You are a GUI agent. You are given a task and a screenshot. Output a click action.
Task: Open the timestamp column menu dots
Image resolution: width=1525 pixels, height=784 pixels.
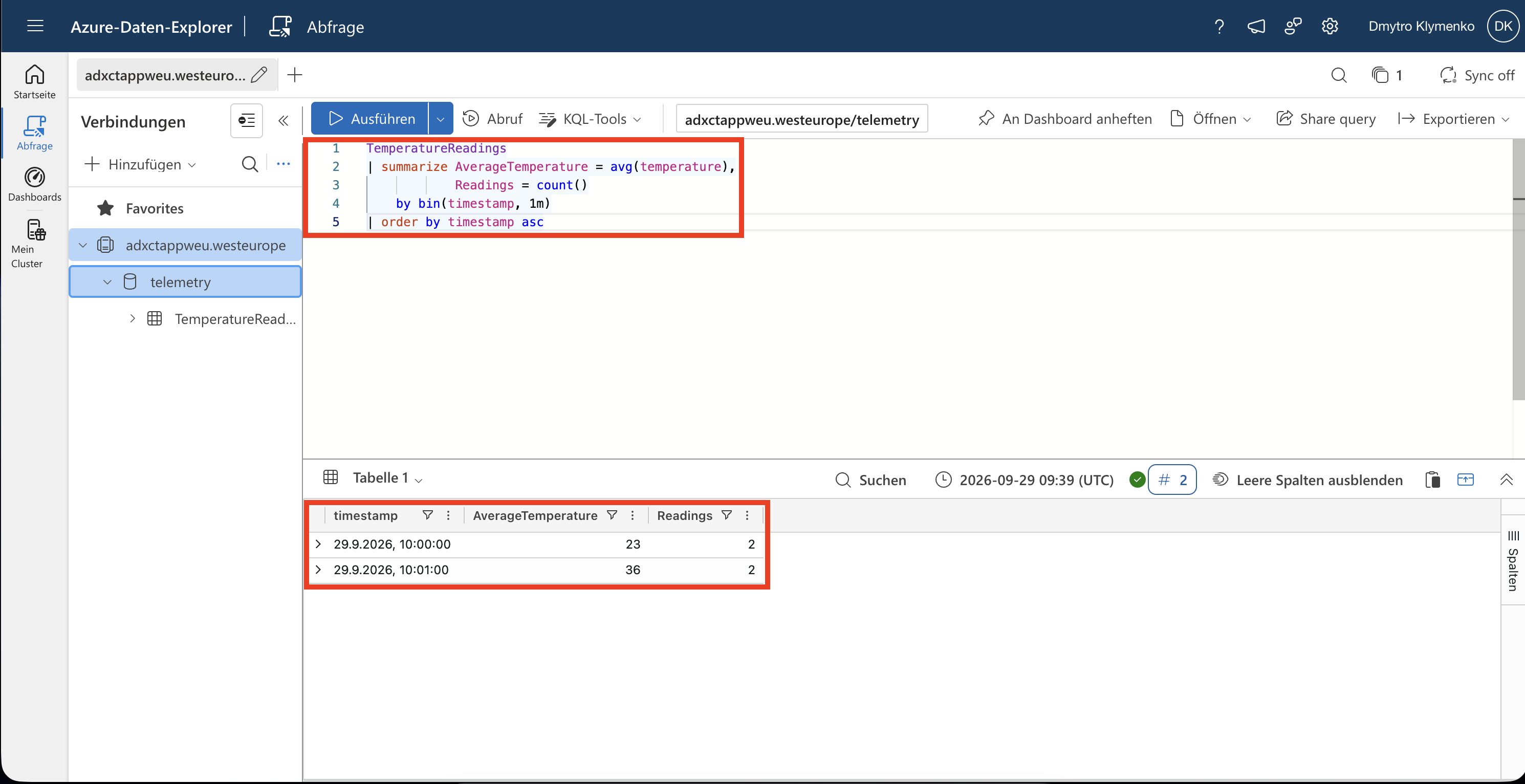coord(448,515)
